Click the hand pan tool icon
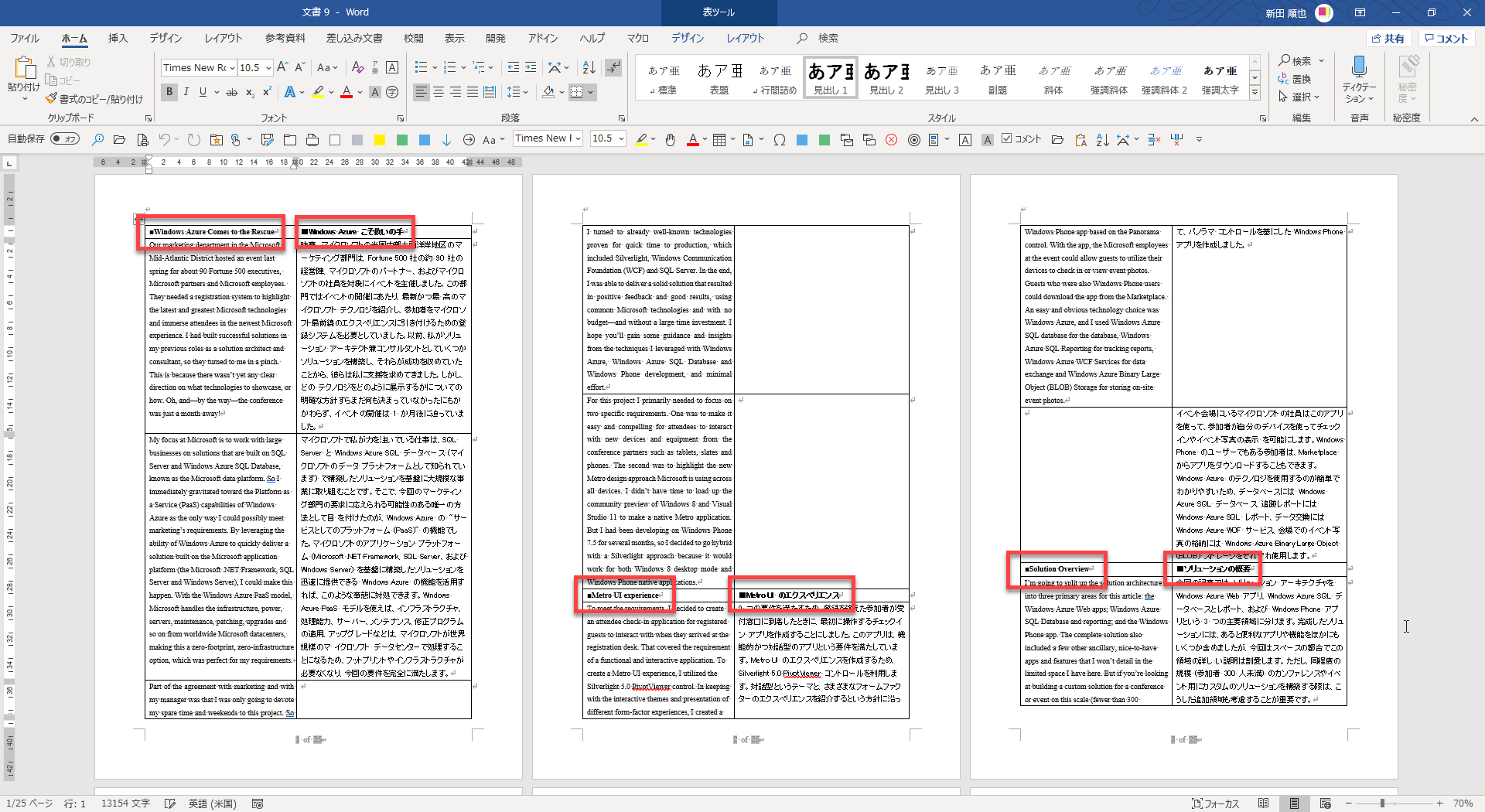1485x812 pixels. (x=671, y=140)
